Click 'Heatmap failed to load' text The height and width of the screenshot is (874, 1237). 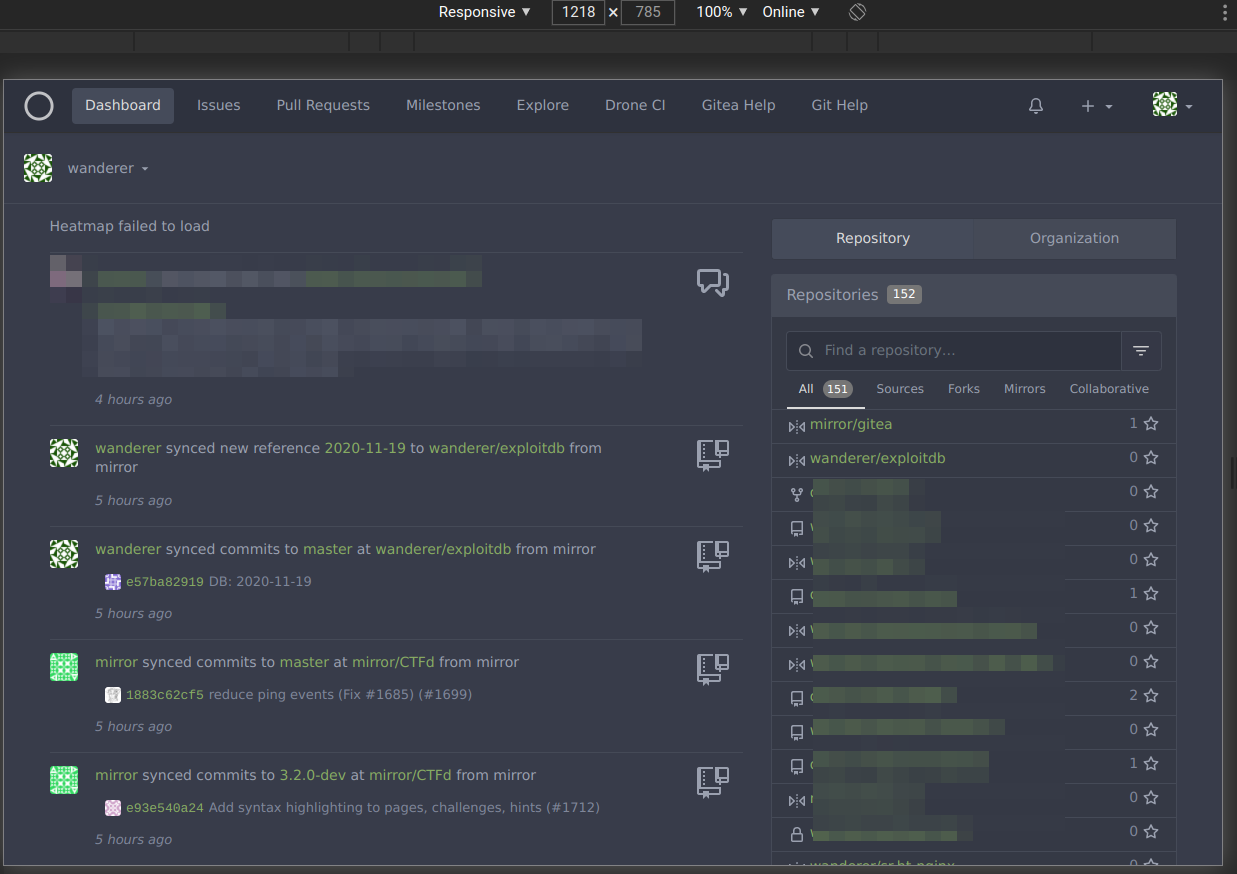pyautogui.click(x=130, y=227)
